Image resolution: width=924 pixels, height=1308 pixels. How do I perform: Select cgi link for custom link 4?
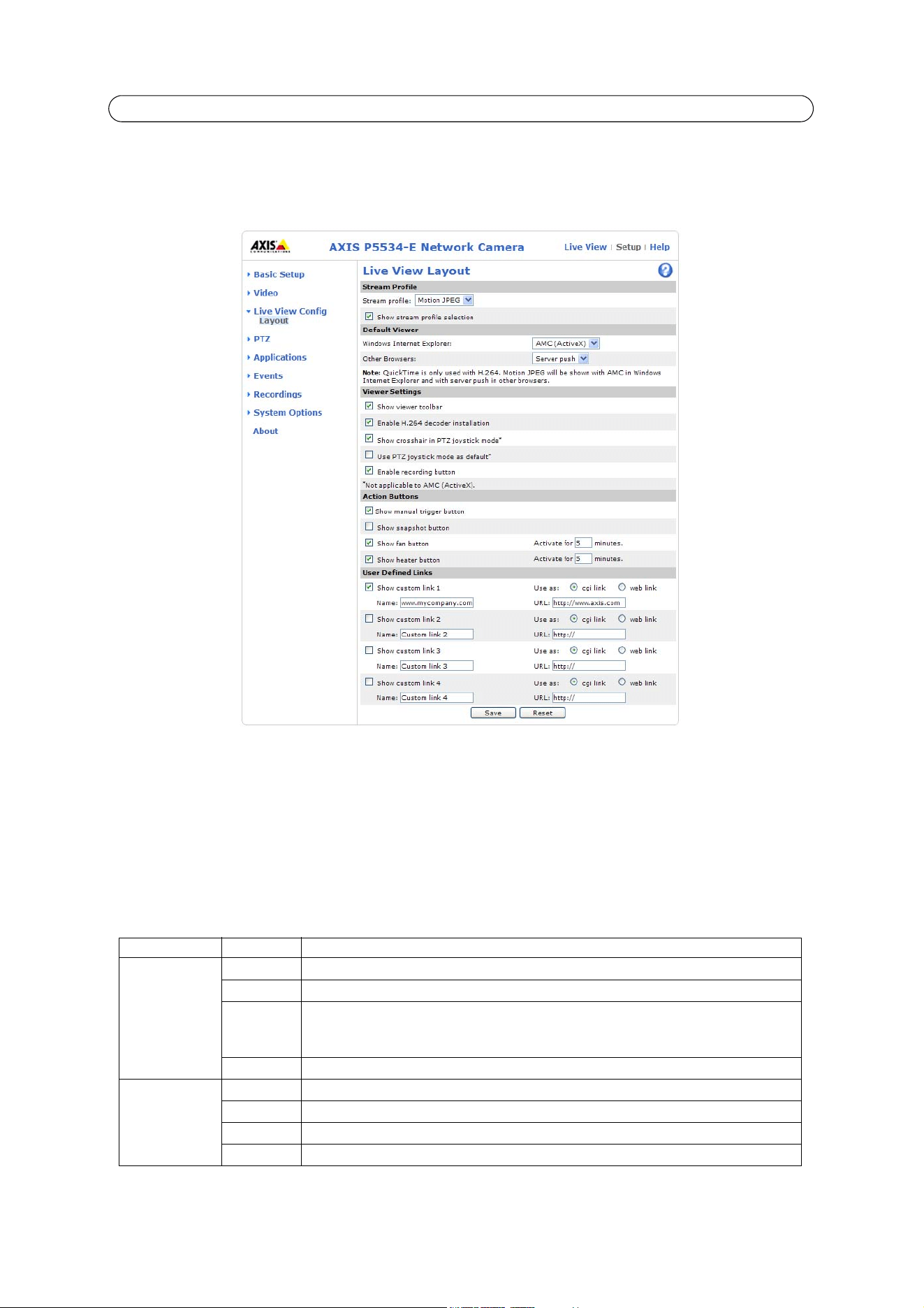(574, 682)
